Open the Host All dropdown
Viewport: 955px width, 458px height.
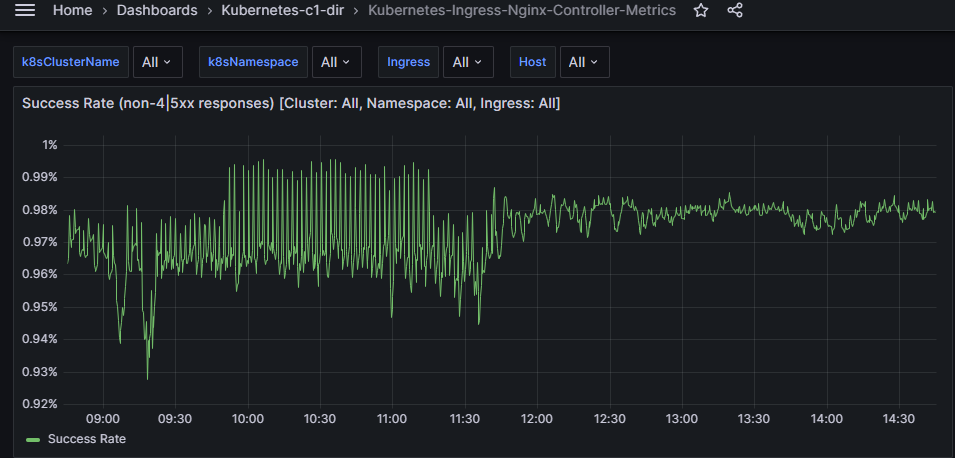[x=584, y=62]
